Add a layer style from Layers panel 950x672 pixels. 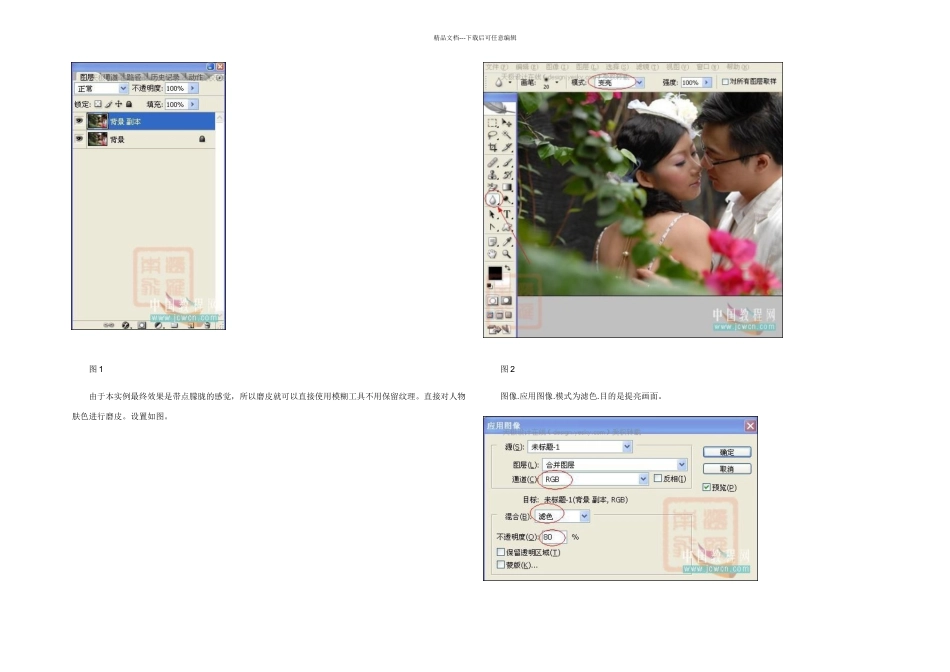[x=125, y=325]
